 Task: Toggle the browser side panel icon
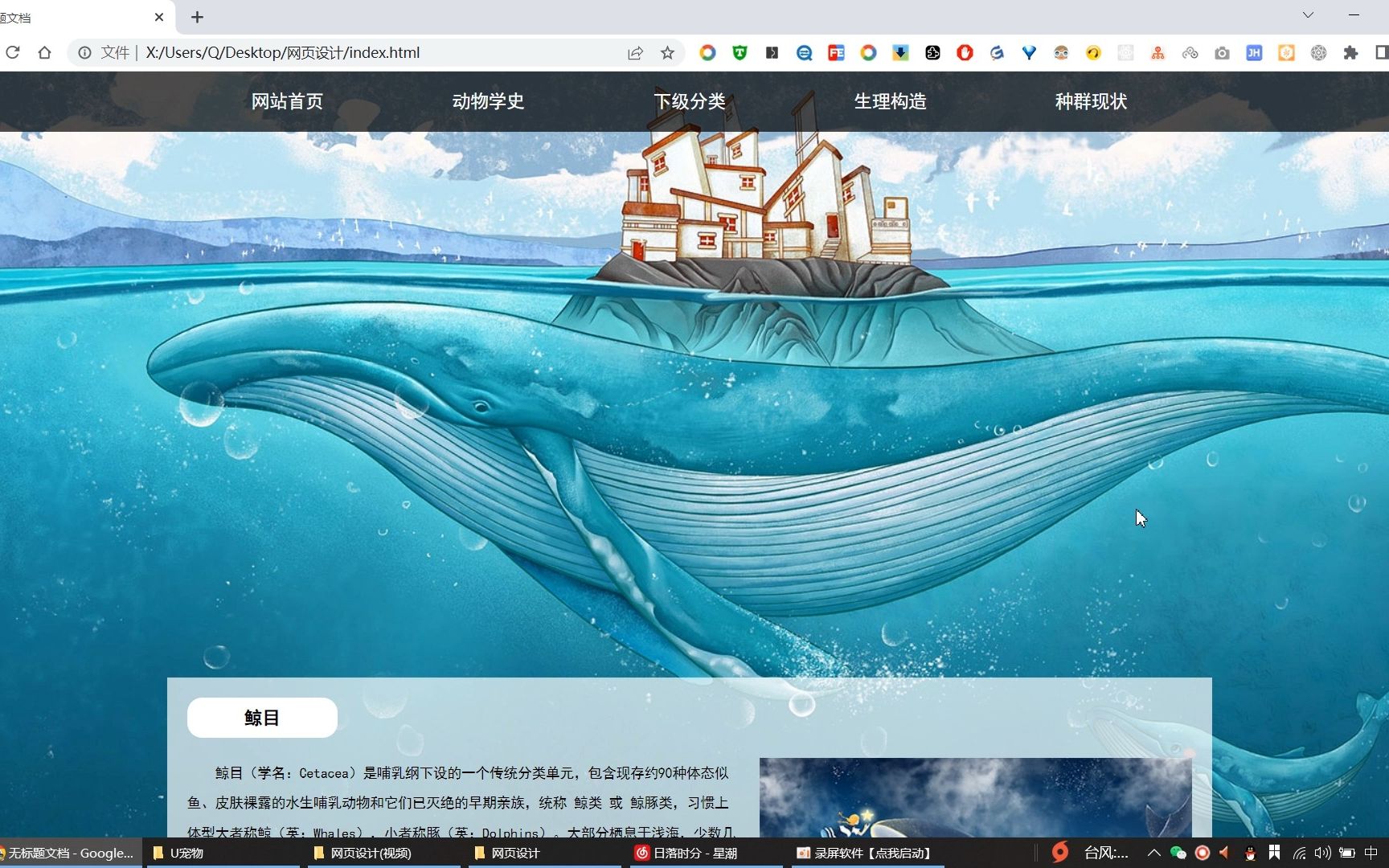(1382, 53)
